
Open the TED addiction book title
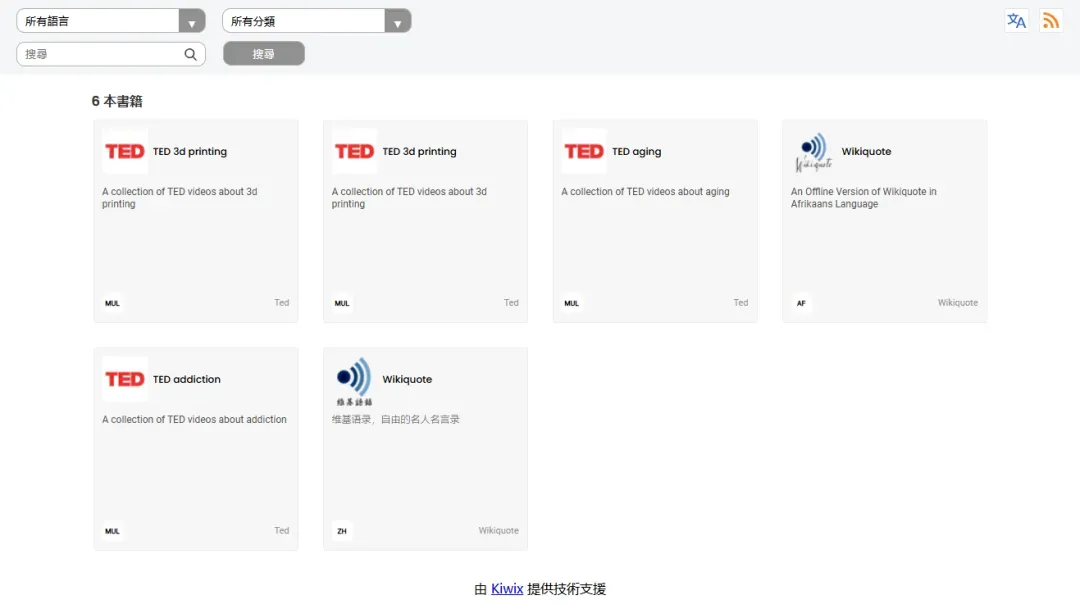pyautogui.click(x=186, y=380)
